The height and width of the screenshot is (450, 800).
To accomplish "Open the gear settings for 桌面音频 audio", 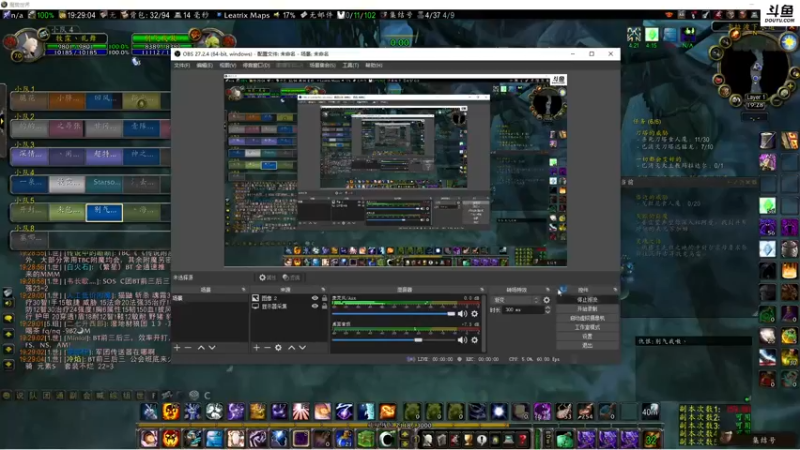I will tap(474, 340).
